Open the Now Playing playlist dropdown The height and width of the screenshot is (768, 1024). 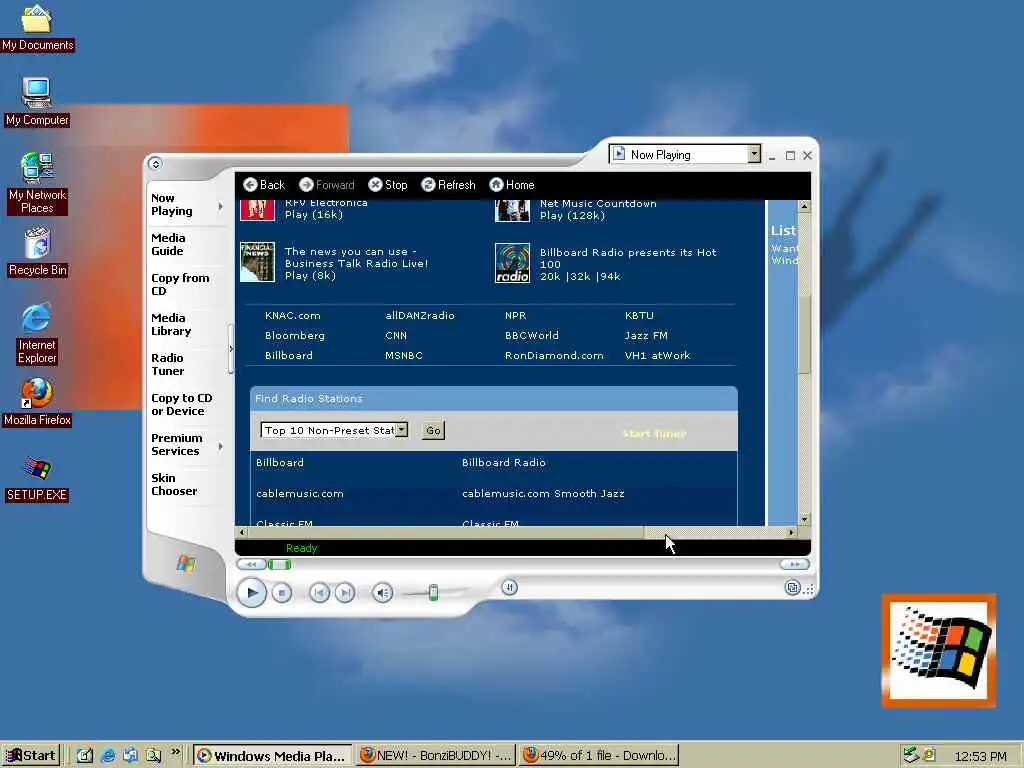coord(754,154)
